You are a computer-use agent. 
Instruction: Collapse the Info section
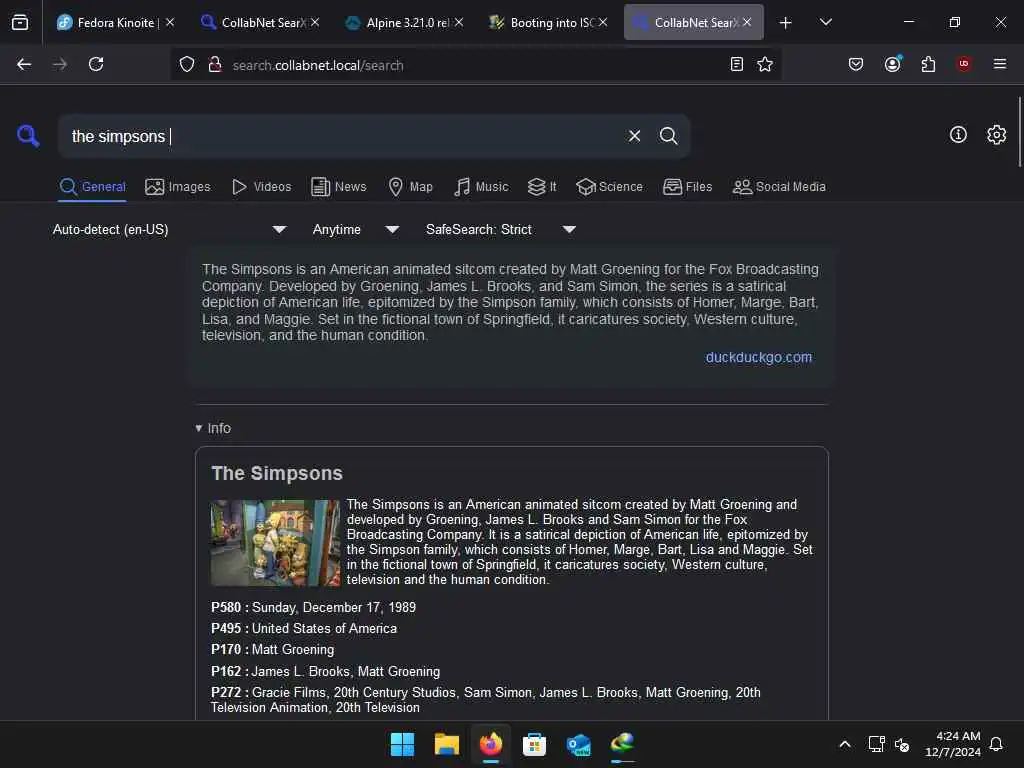tap(214, 428)
